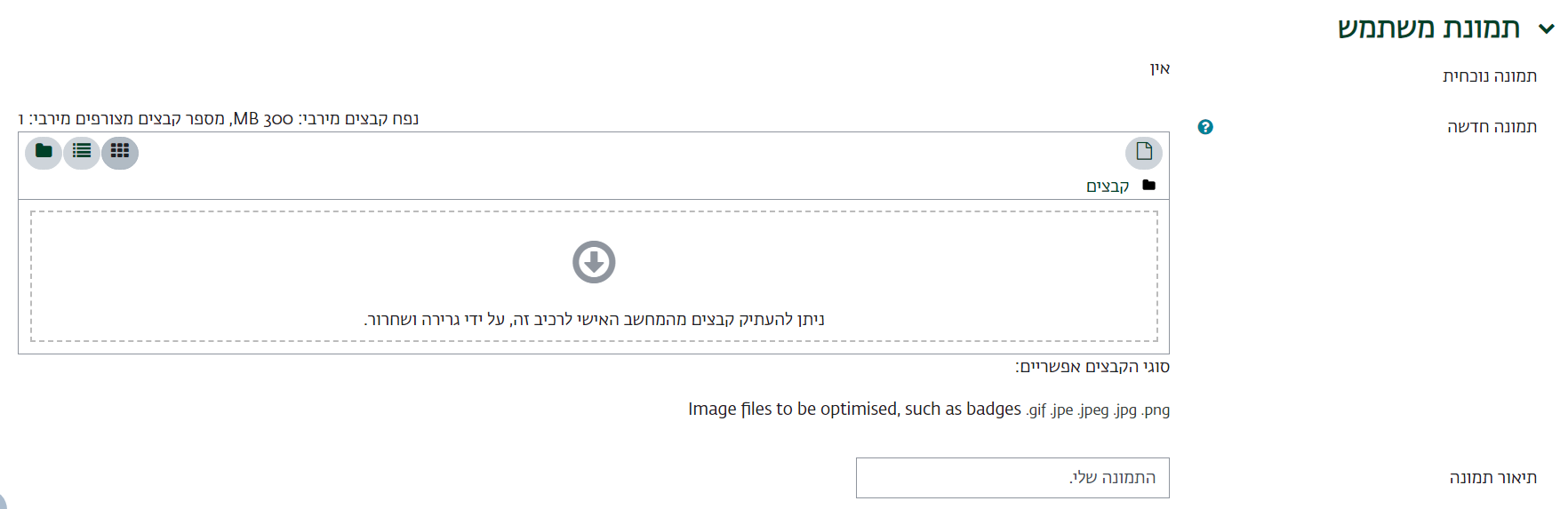Click the אין current picture value
This screenshot has height=509, width=1568.
[x=1159, y=69]
